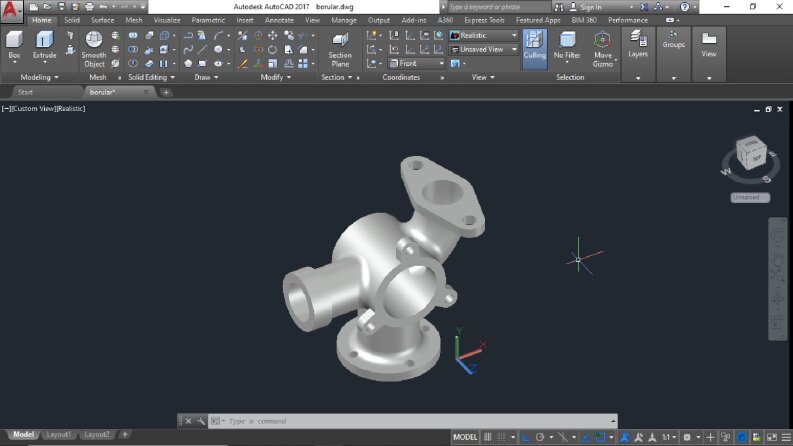Toggle hardware acceleration blue circle icon

(741, 437)
